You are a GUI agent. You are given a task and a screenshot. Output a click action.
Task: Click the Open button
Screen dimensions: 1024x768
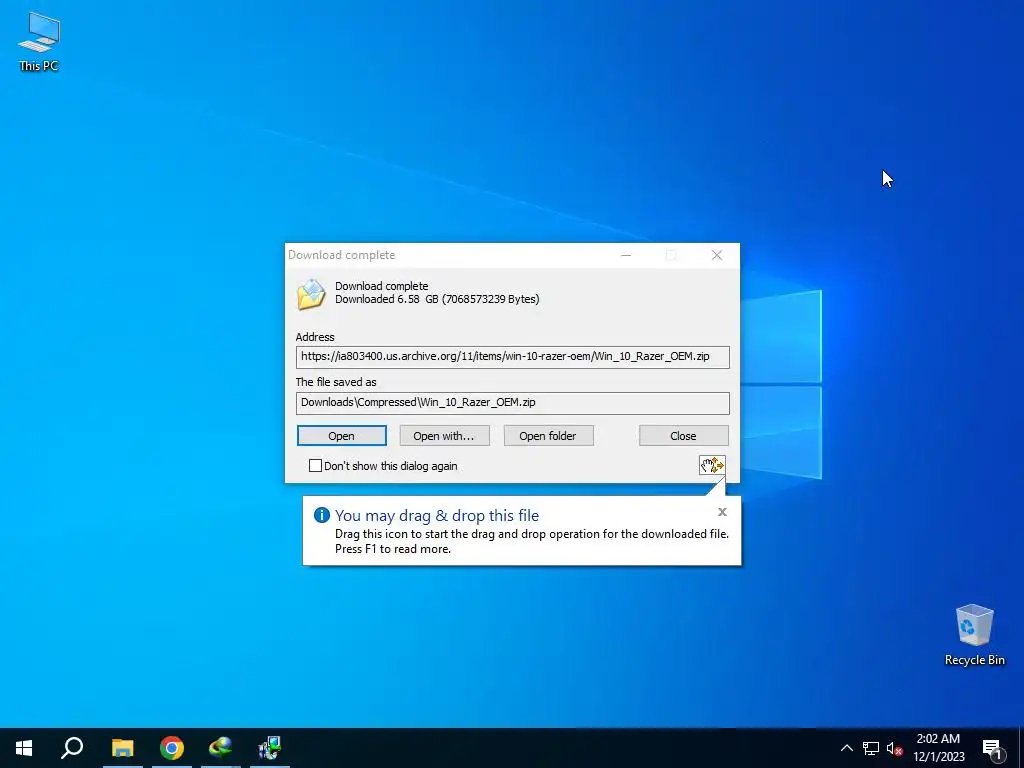tap(342, 436)
